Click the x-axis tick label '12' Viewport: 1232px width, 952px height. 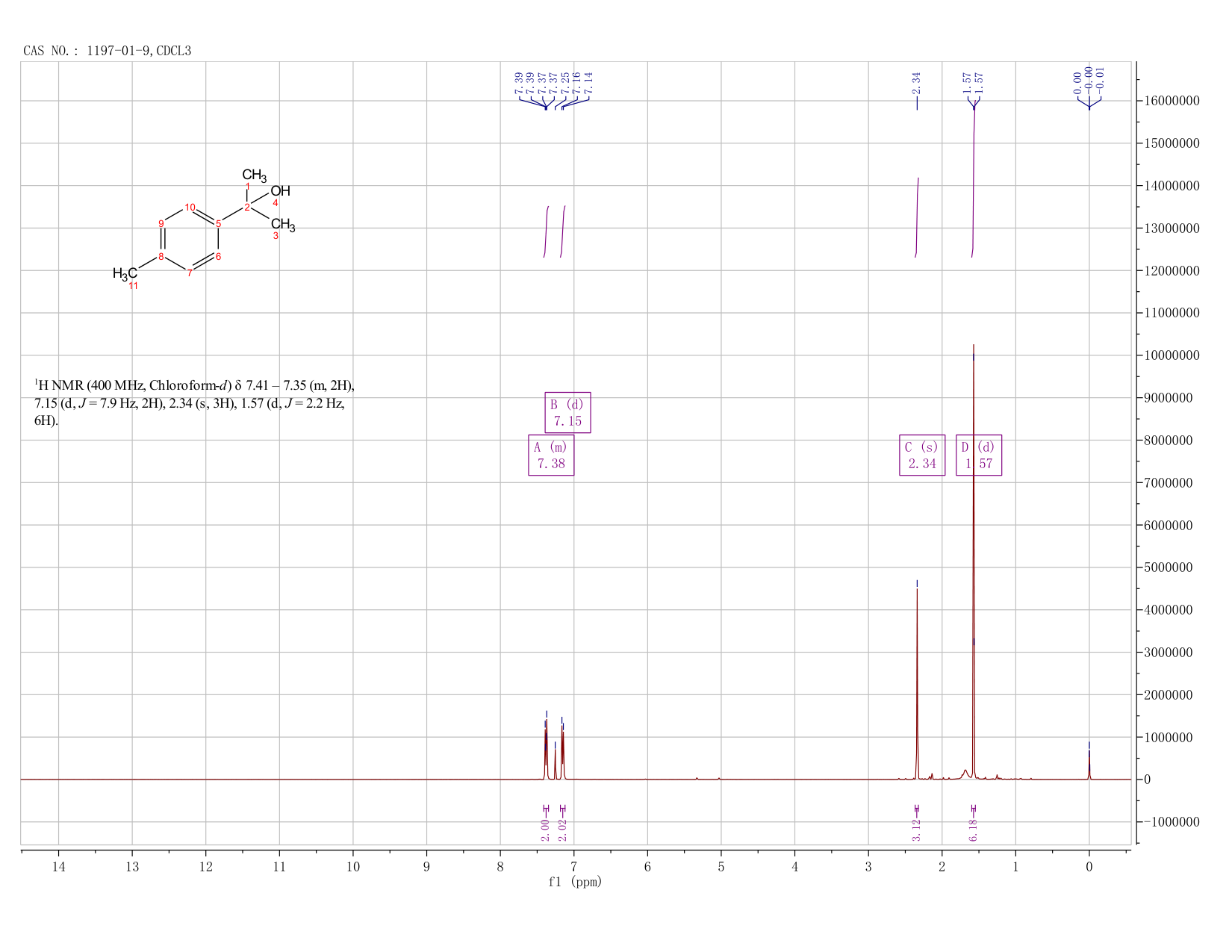click(205, 867)
